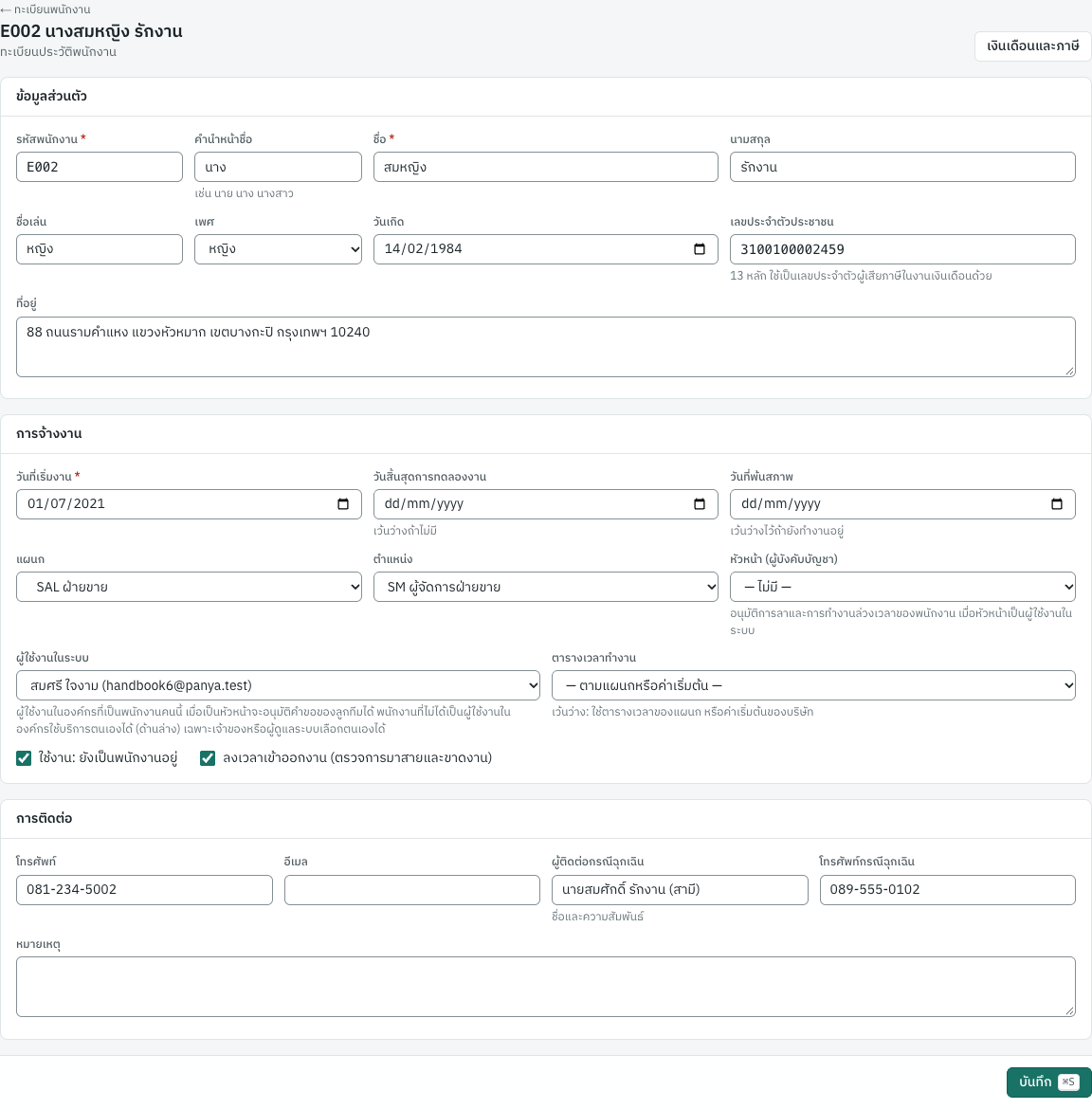Click the โทรศัพท์ field with 081-234-5002

(144, 890)
